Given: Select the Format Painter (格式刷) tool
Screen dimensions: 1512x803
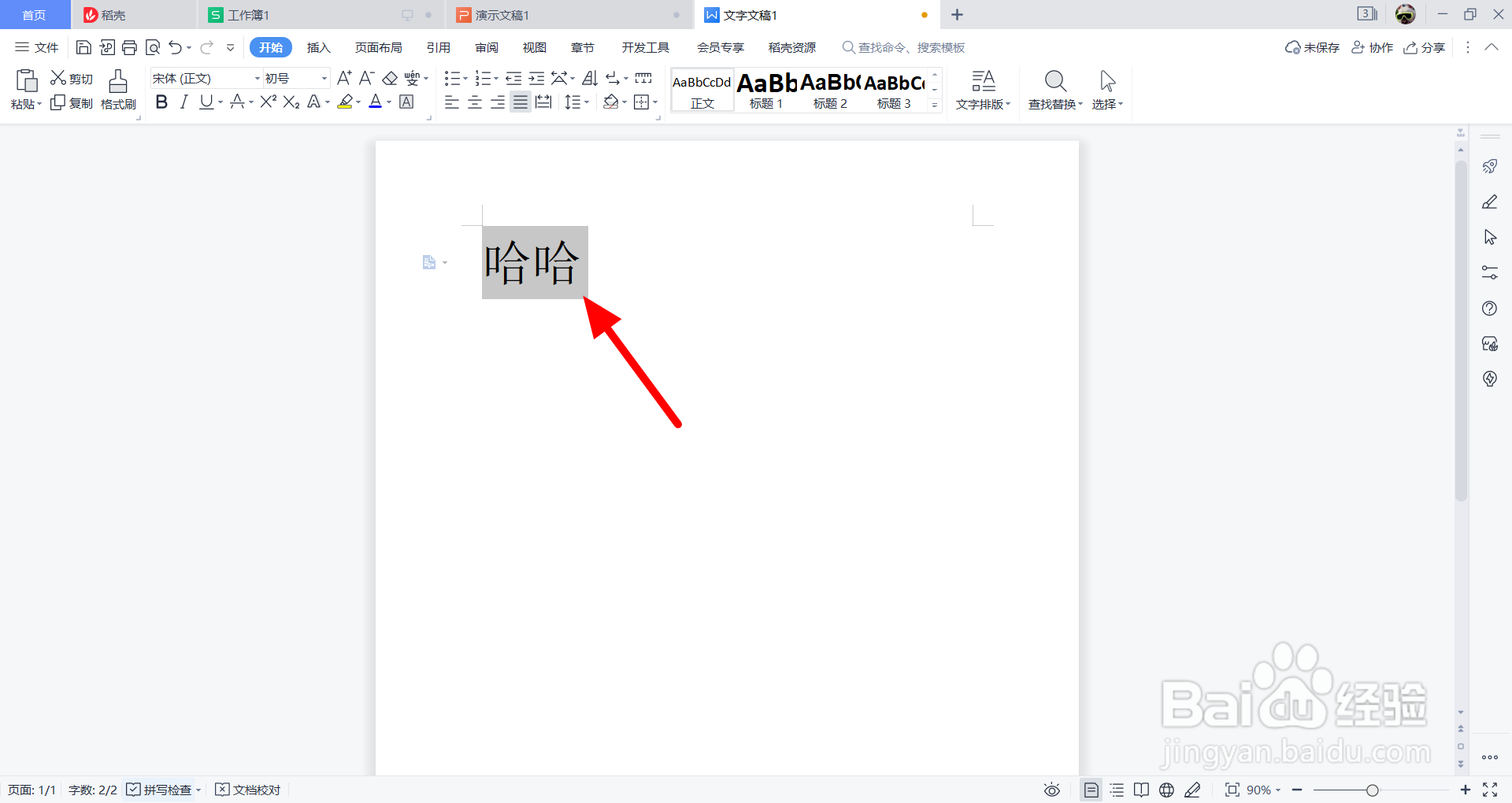Looking at the screenshot, I should coord(118,91).
